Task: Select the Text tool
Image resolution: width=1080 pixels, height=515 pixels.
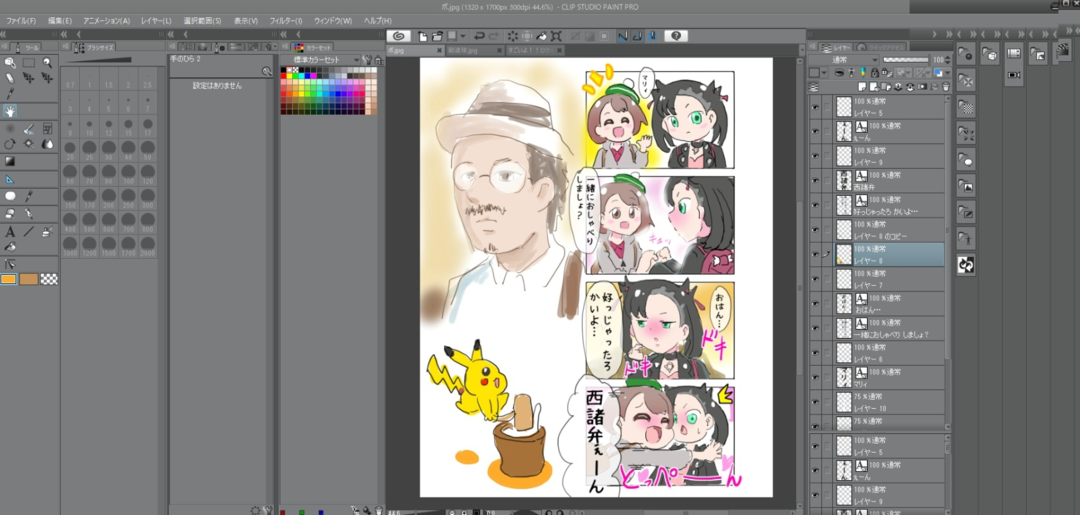Action: (10, 231)
